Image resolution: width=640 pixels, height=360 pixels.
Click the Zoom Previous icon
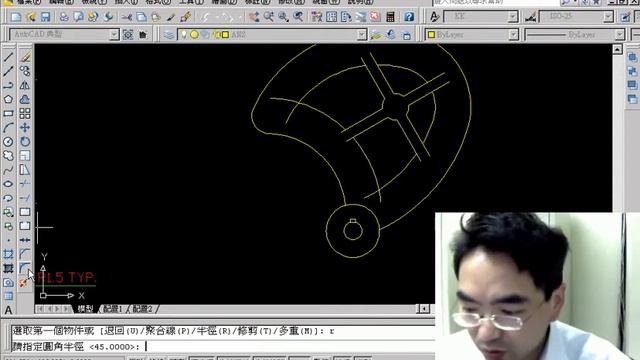[x=298, y=17]
